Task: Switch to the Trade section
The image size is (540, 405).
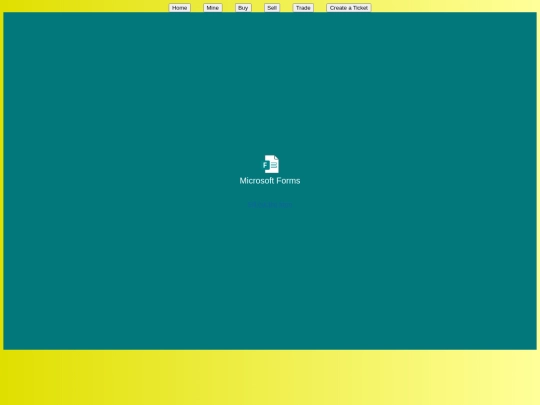Action: tap(303, 8)
